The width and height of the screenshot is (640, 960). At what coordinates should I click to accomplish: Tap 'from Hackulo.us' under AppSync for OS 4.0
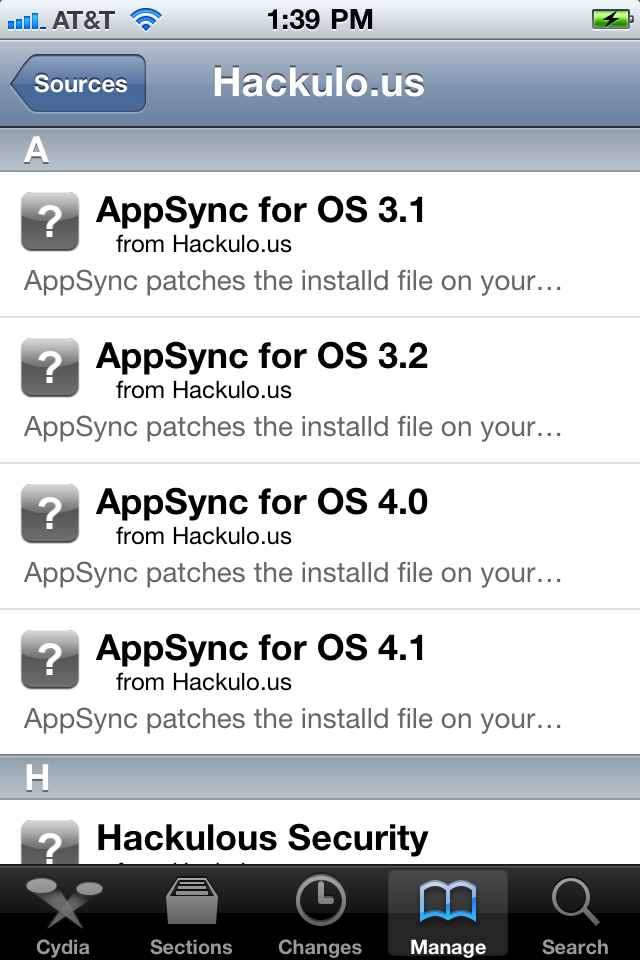coord(204,536)
